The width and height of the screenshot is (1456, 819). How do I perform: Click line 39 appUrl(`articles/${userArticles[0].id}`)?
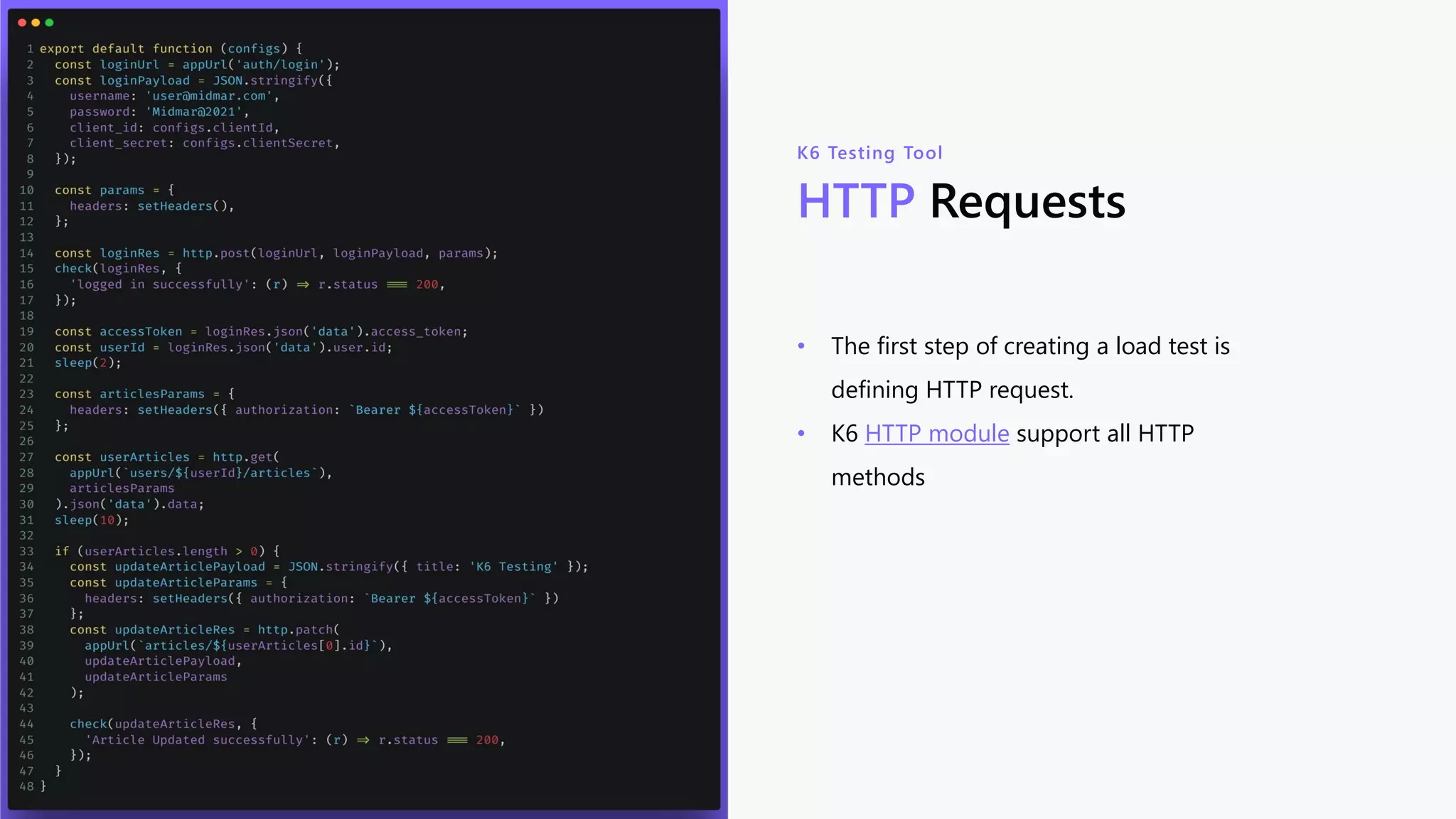pos(238,646)
